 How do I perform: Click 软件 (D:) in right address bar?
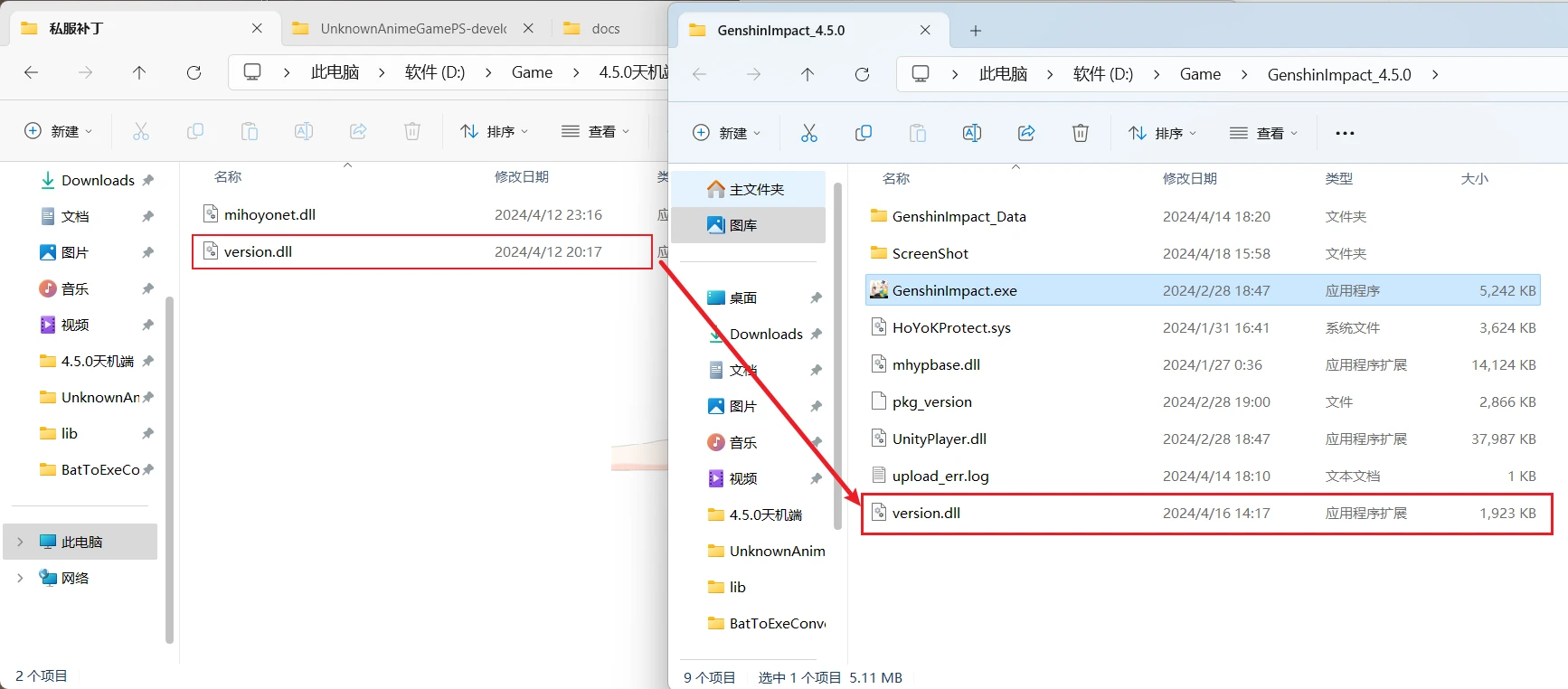pos(1103,74)
